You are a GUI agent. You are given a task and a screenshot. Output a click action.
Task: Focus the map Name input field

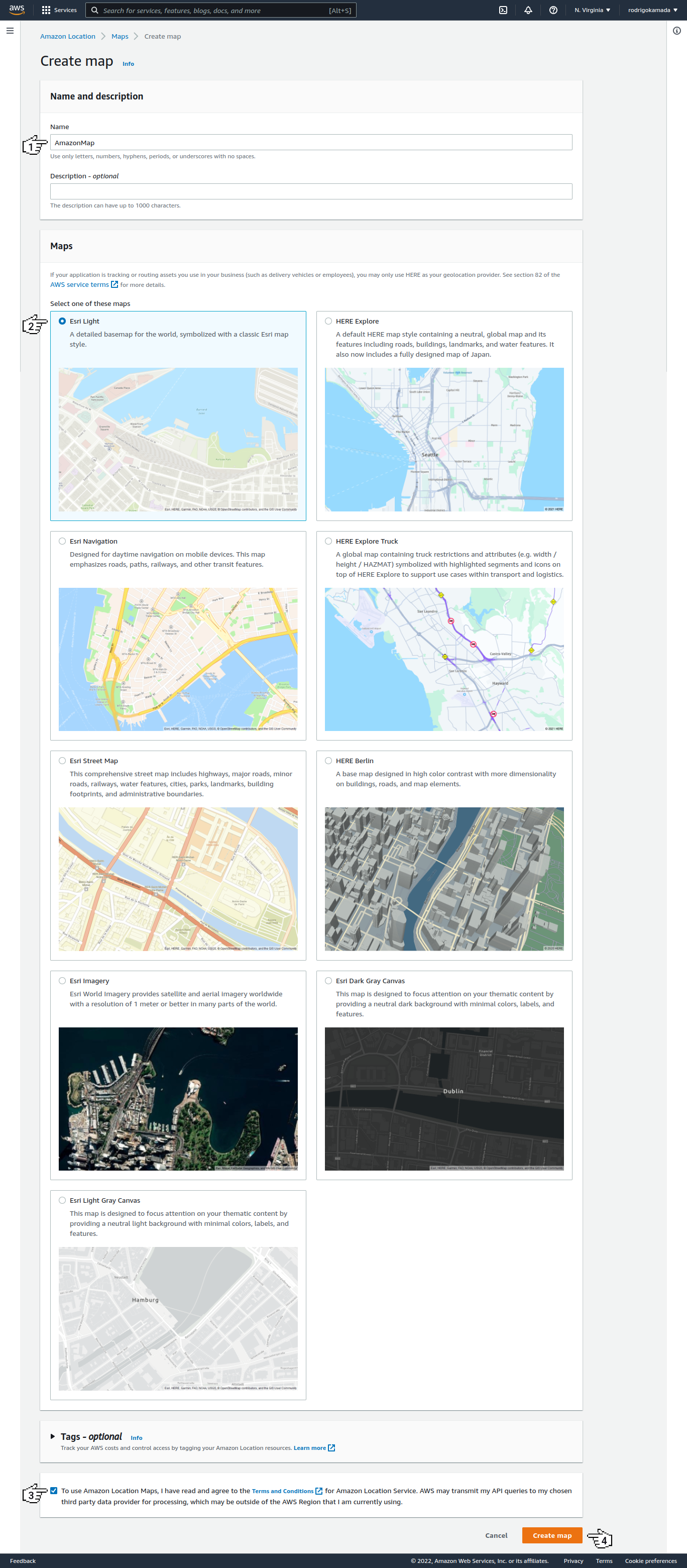pos(311,143)
